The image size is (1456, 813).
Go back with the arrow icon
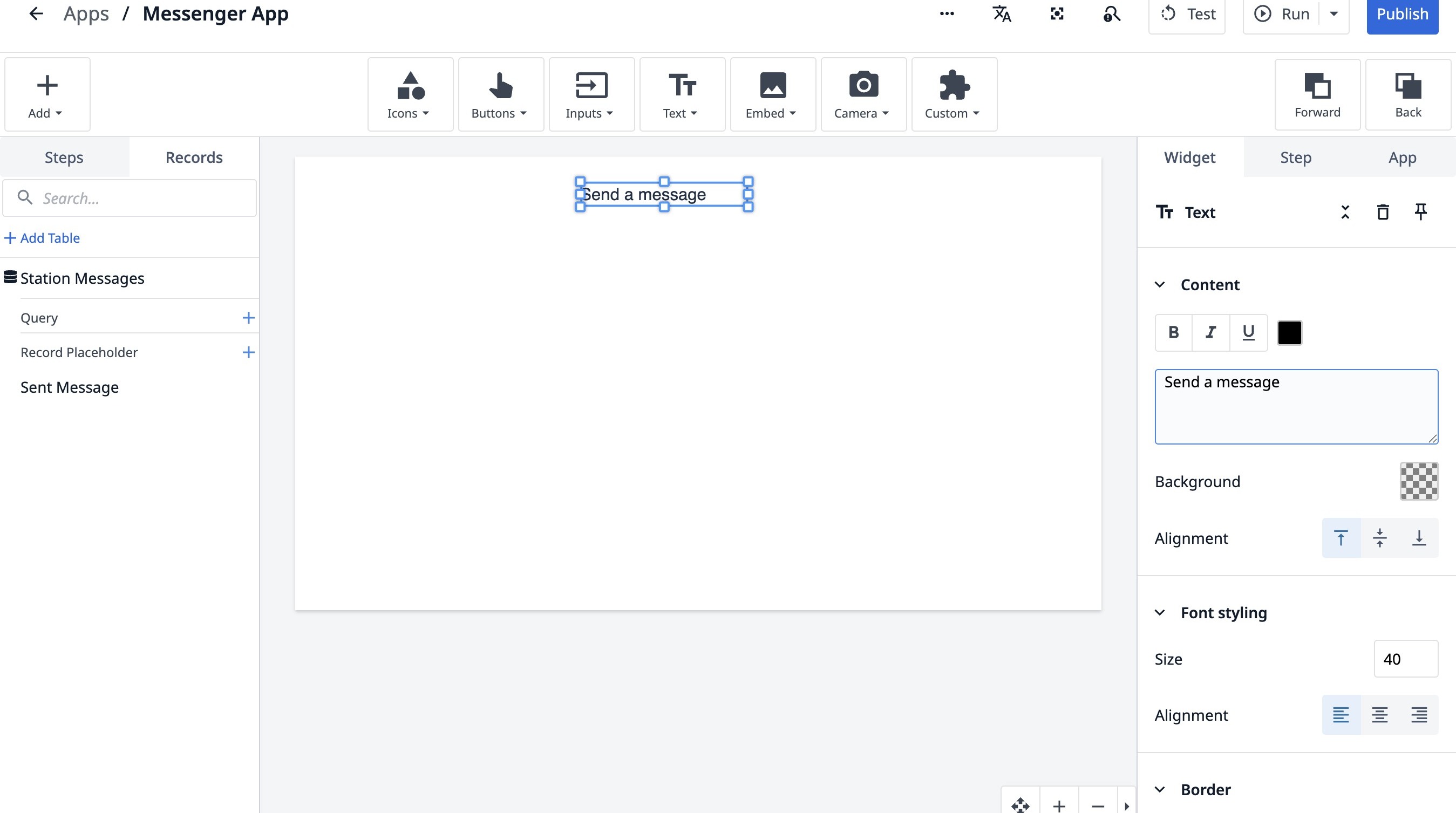coord(36,13)
